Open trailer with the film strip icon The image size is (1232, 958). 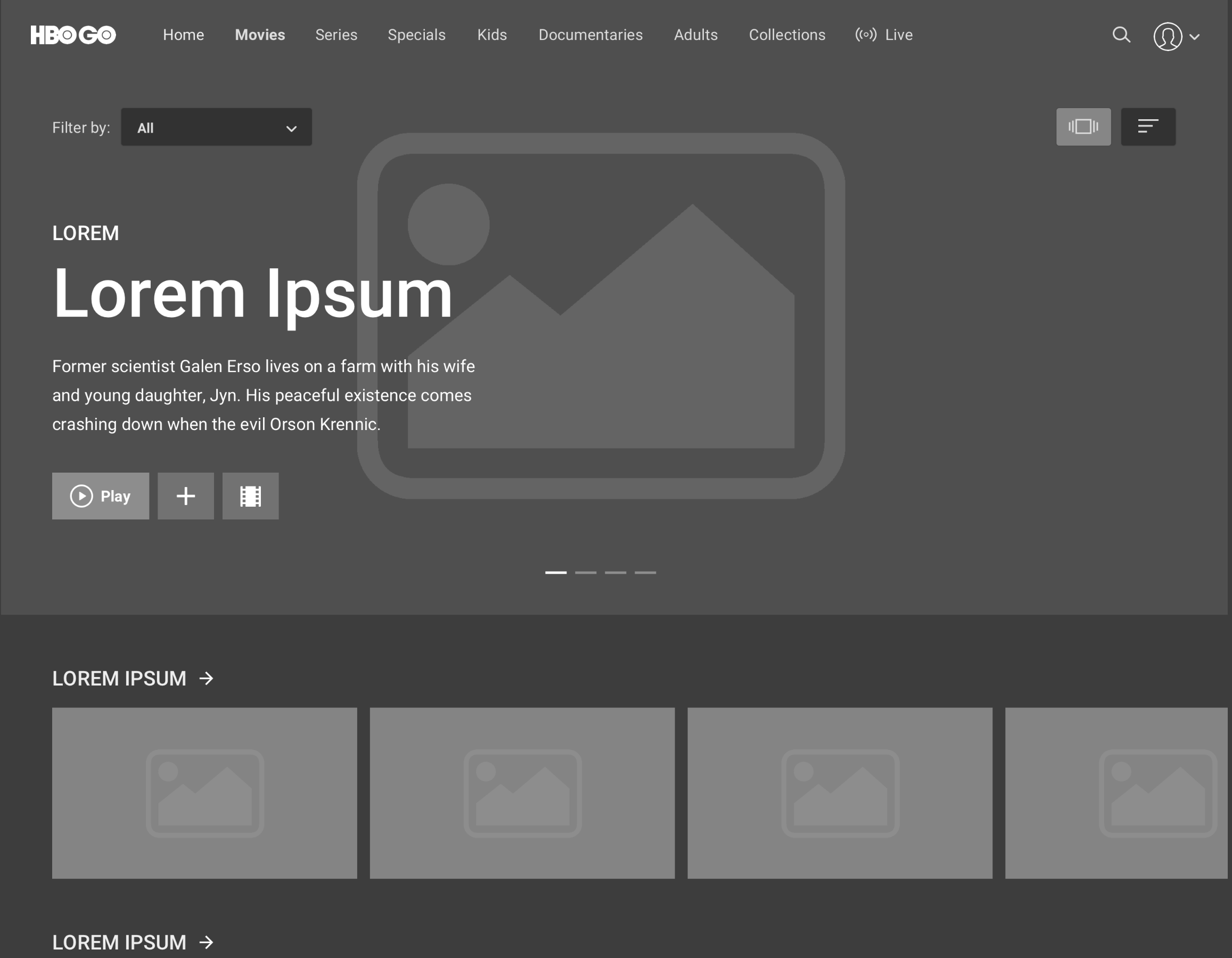tap(250, 496)
